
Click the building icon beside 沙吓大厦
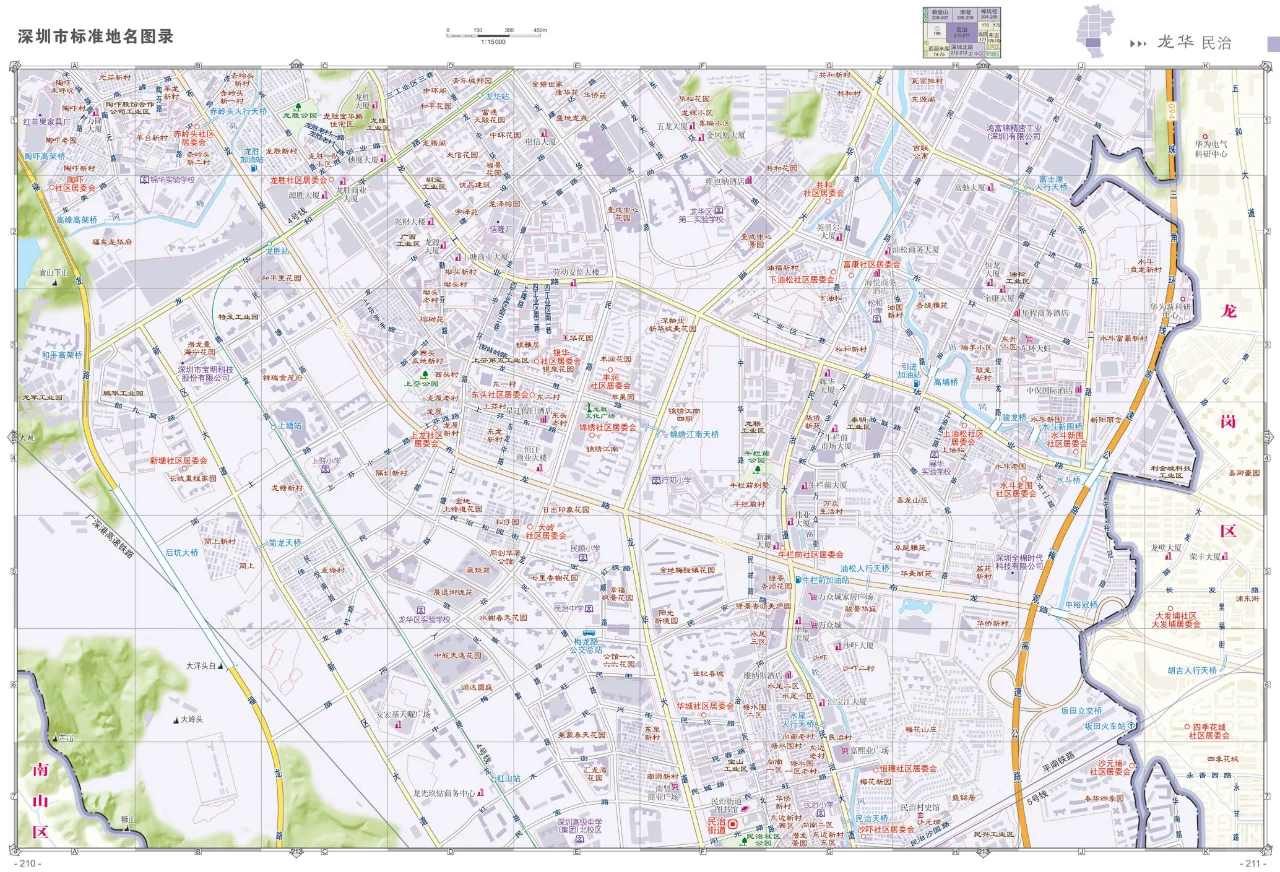838,646
